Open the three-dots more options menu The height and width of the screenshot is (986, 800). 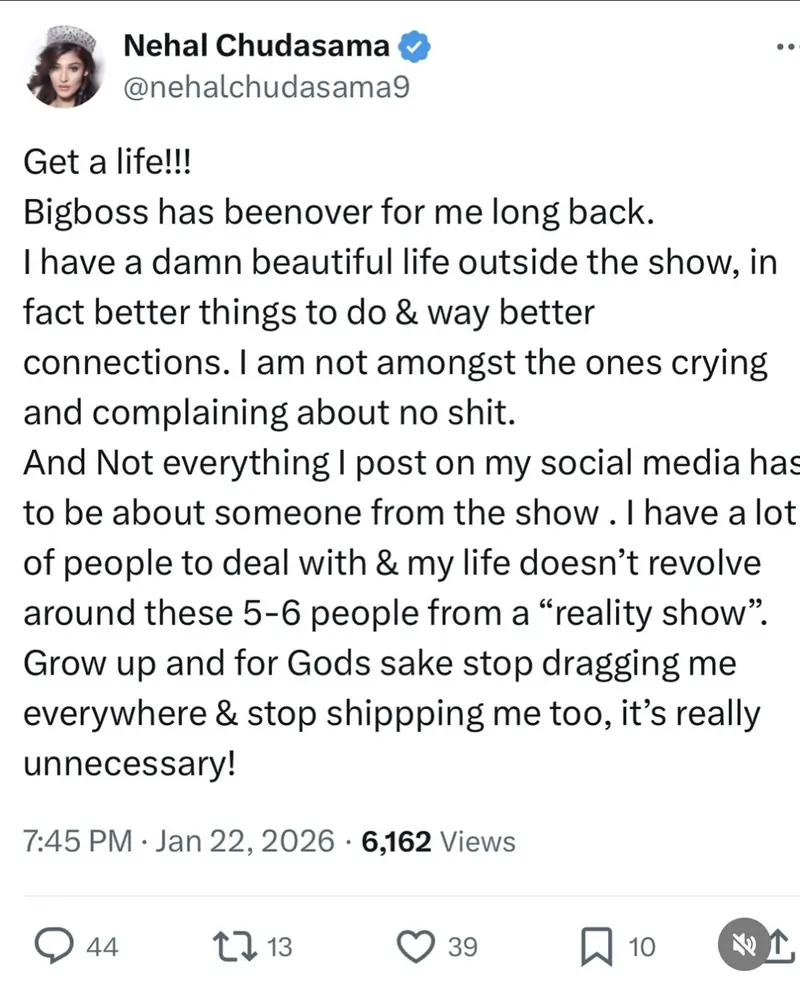pyautogui.click(x=787, y=46)
